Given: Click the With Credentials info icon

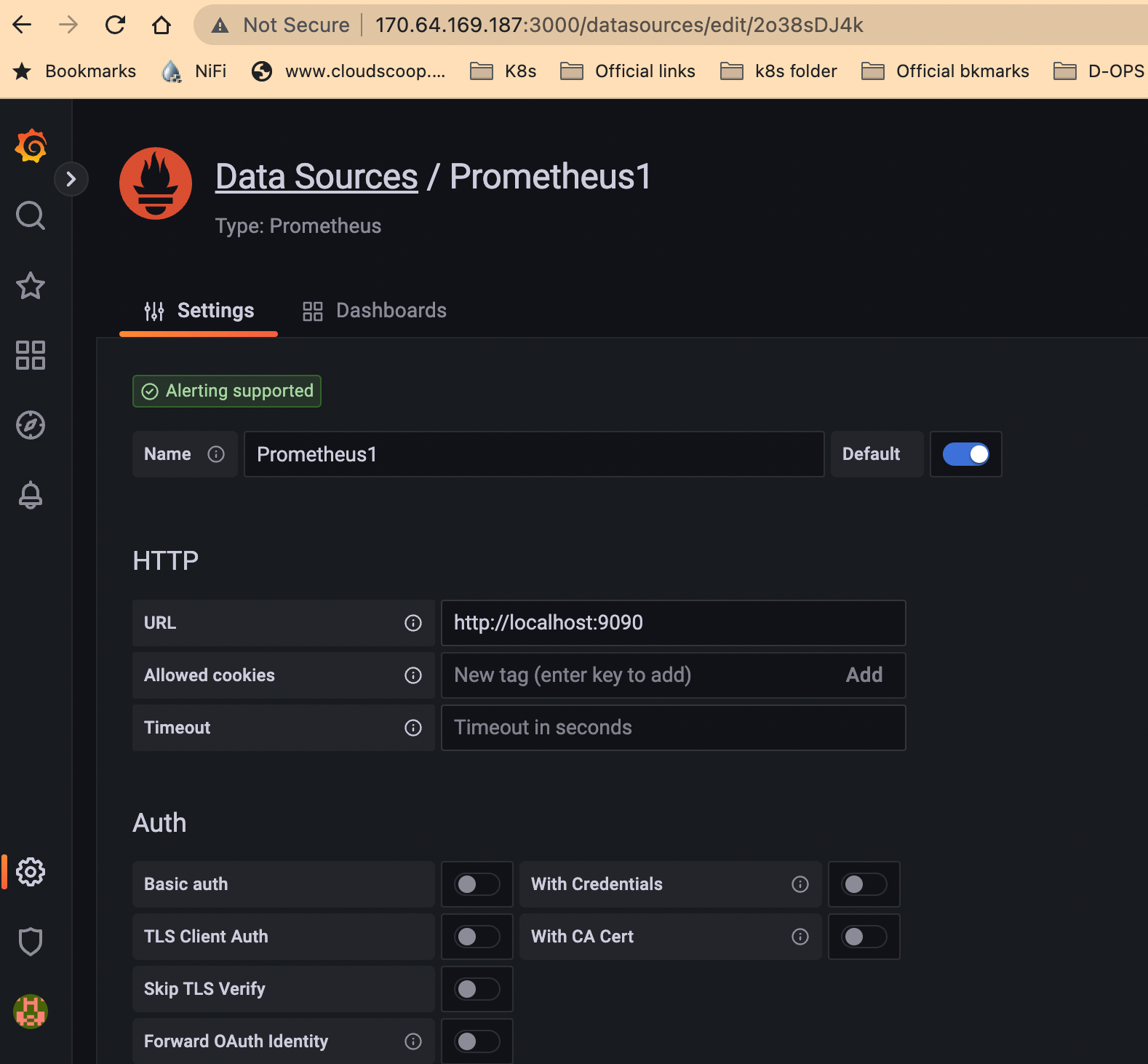Looking at the screenshot, I should (x=800, y=884).
